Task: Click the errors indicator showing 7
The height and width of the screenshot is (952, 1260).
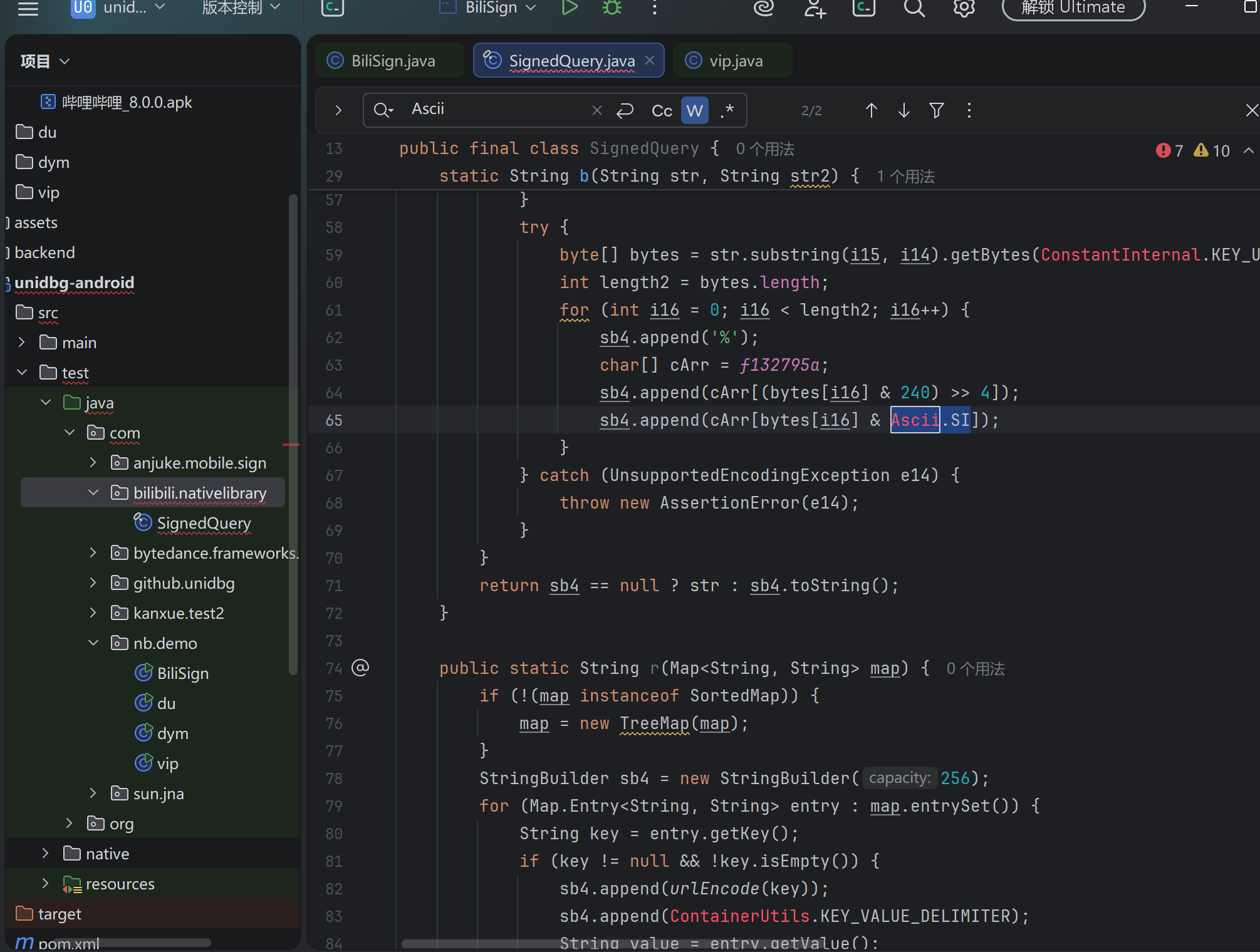Action: point(1169,150)
